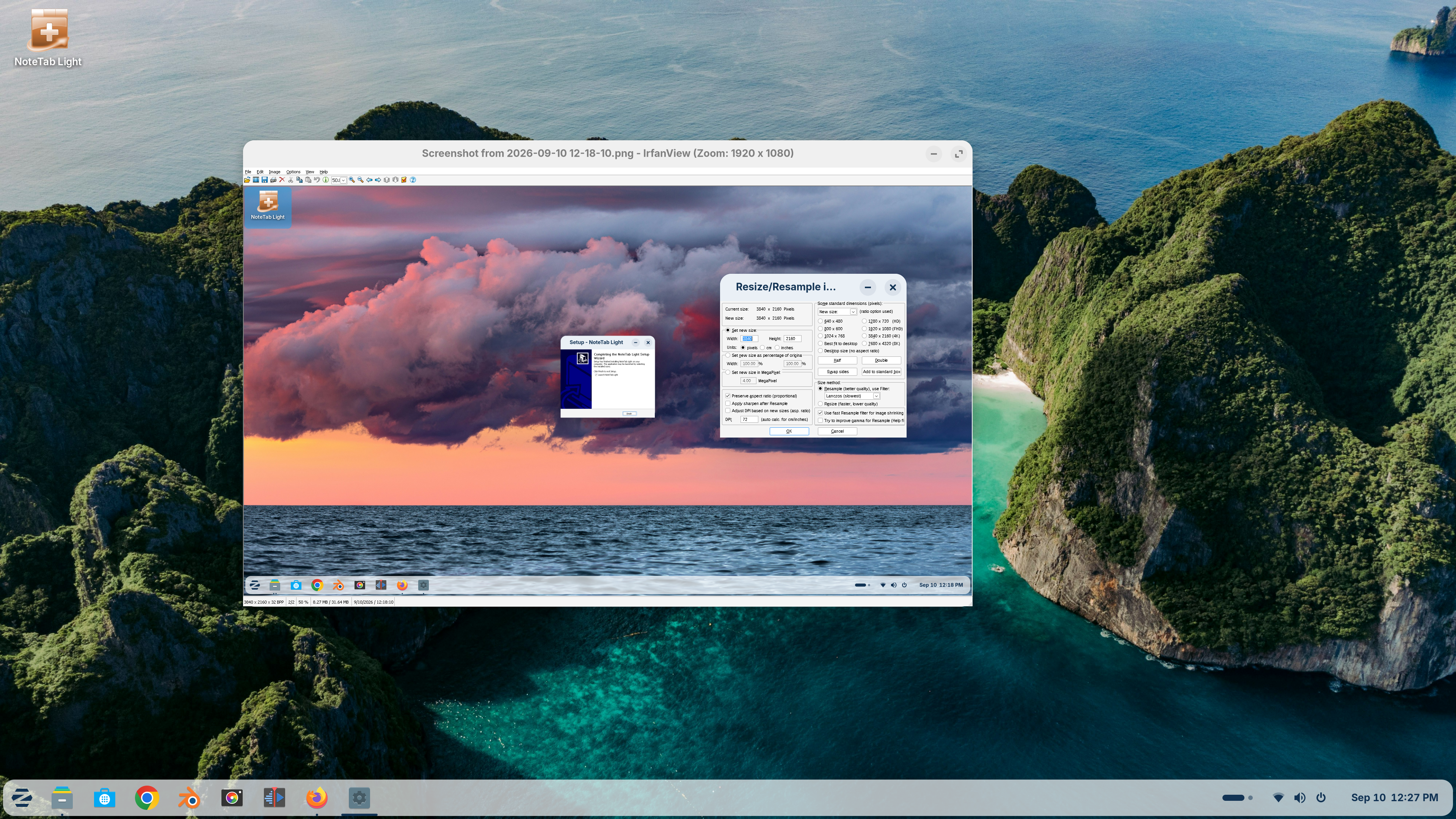The image size is (1456, 819).
Task: Open the File menu in IrfanView
Action: point(249,172)
